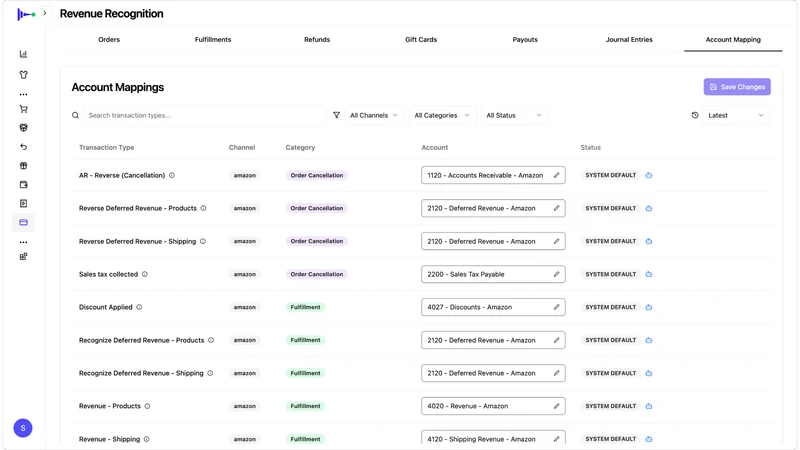Image resolution: width=800 pixels, height=450 pixels.
Task: Click the filter funnel icon
Action: click(336, 115)
